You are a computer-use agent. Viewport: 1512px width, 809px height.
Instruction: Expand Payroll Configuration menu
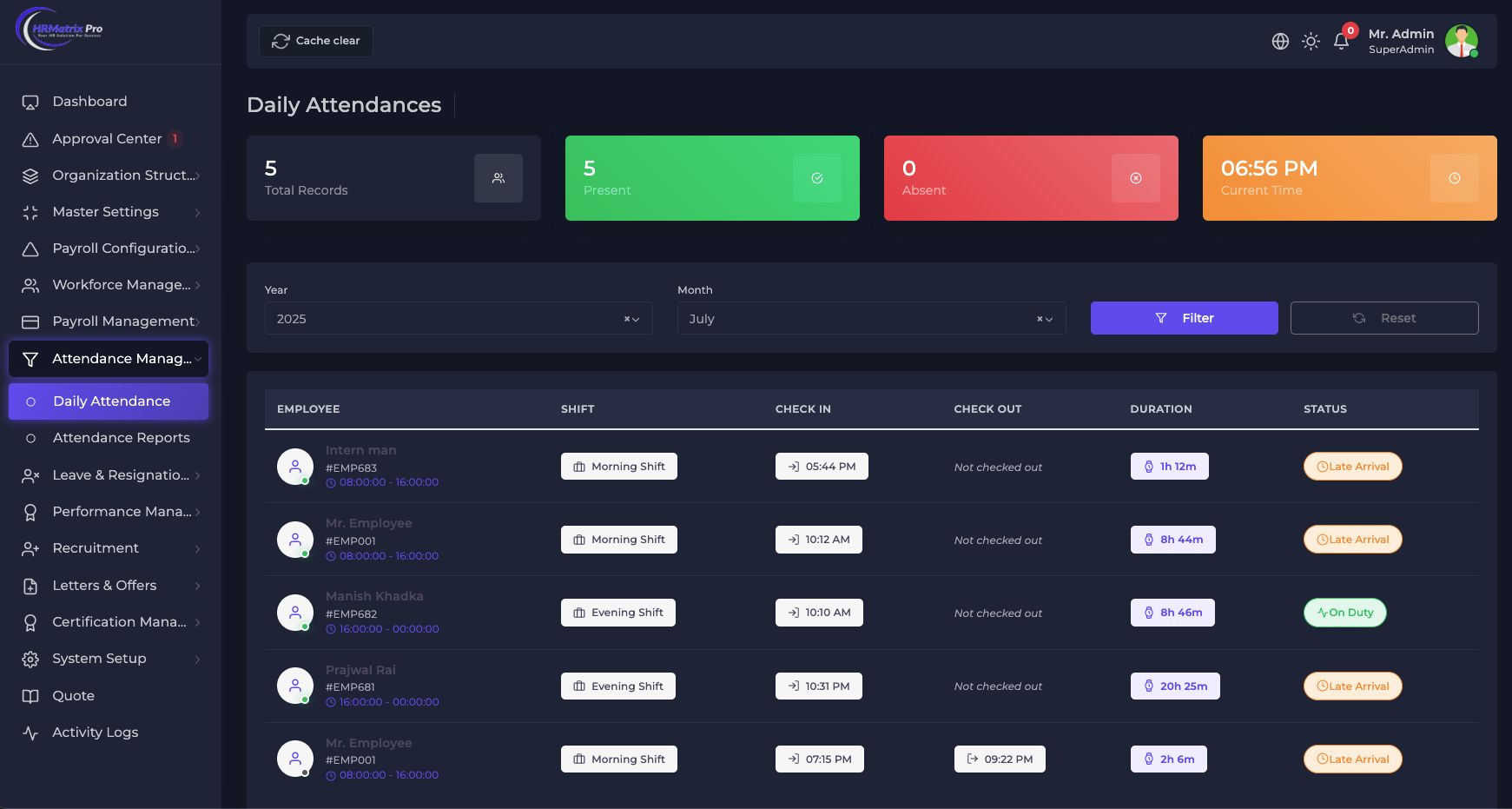tap(110, 249)
